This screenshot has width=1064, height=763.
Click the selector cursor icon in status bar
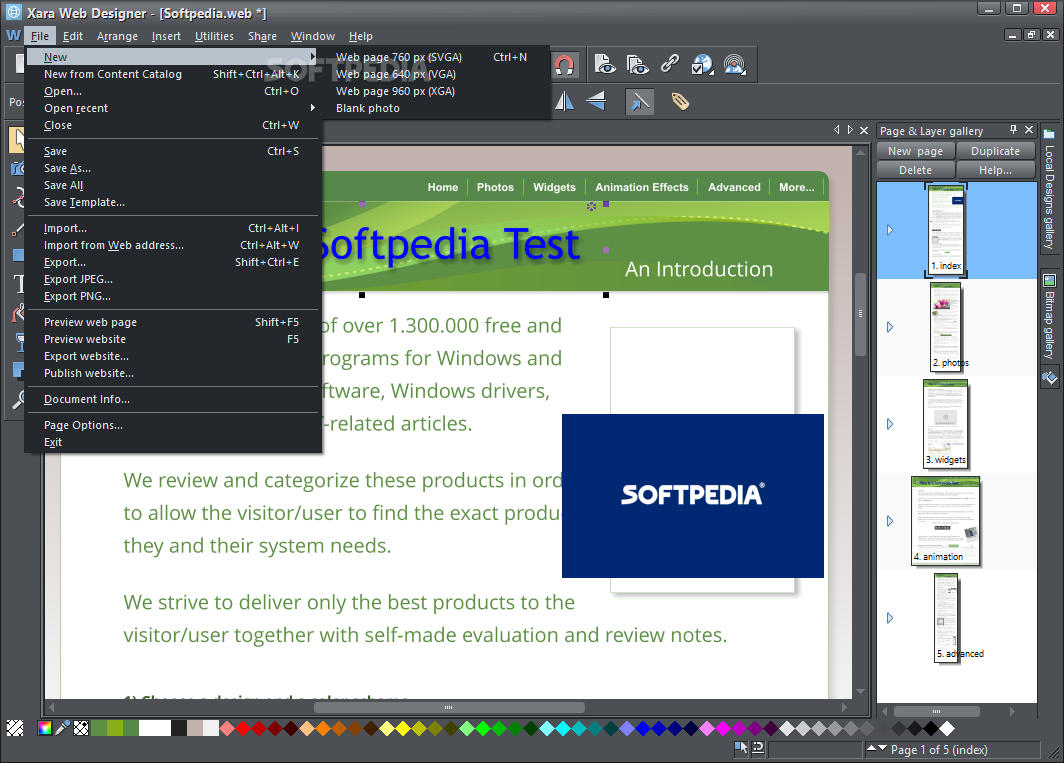(x=741, y=748)
